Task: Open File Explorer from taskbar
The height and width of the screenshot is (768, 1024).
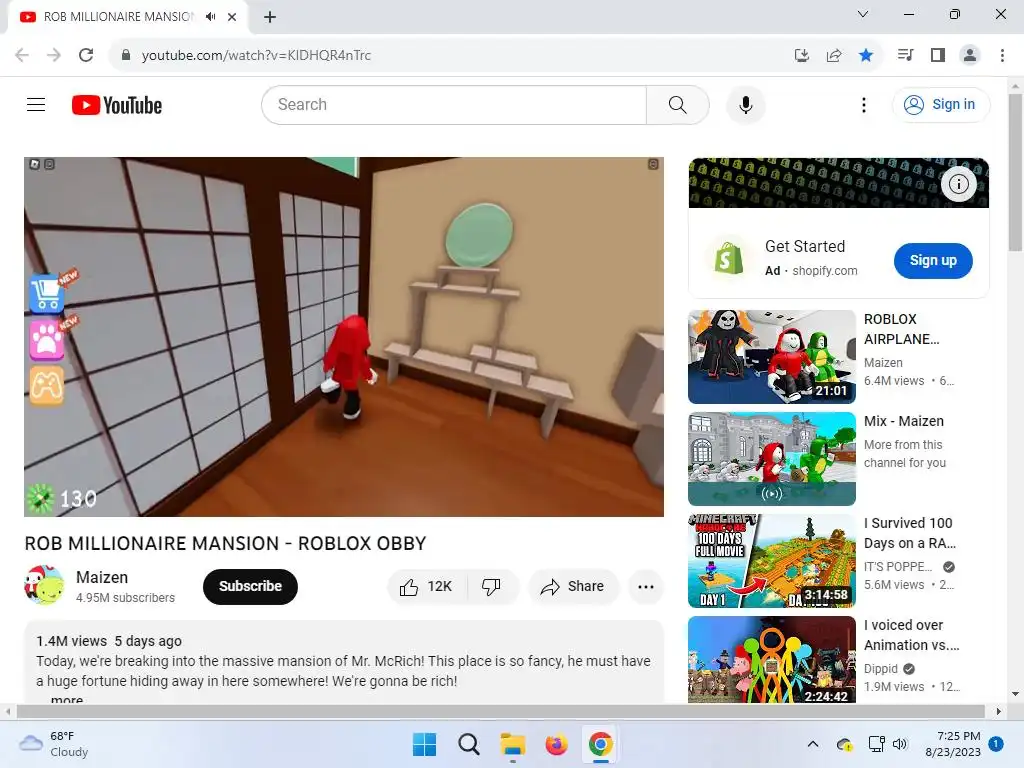Action: click(x=513, y=744)
